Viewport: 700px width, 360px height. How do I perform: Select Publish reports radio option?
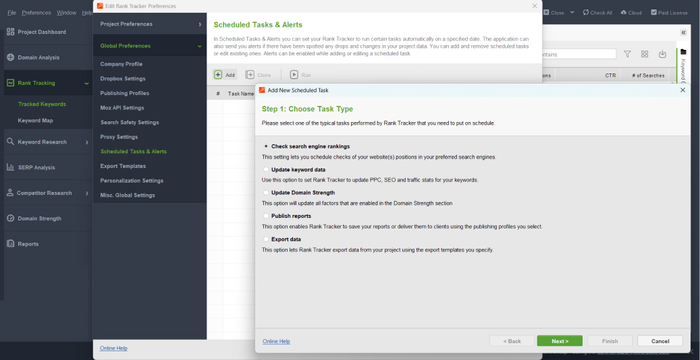coord(266,216)
